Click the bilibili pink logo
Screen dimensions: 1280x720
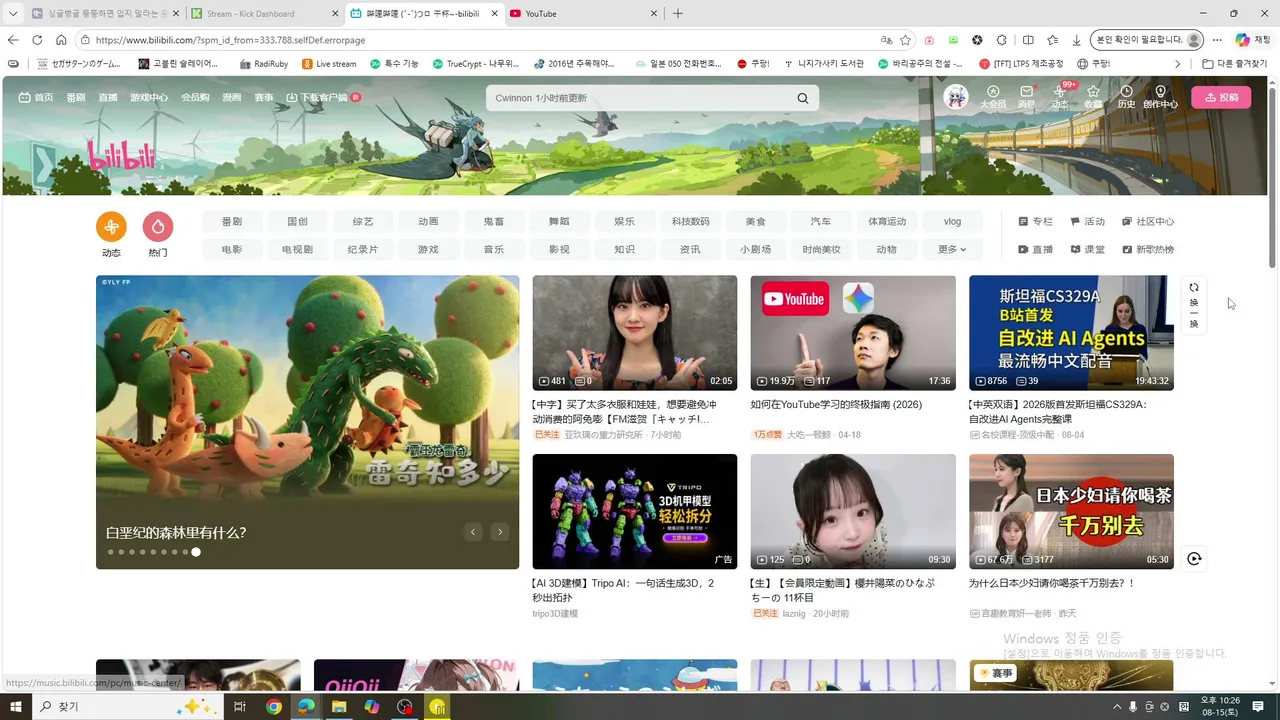[121, 156]
